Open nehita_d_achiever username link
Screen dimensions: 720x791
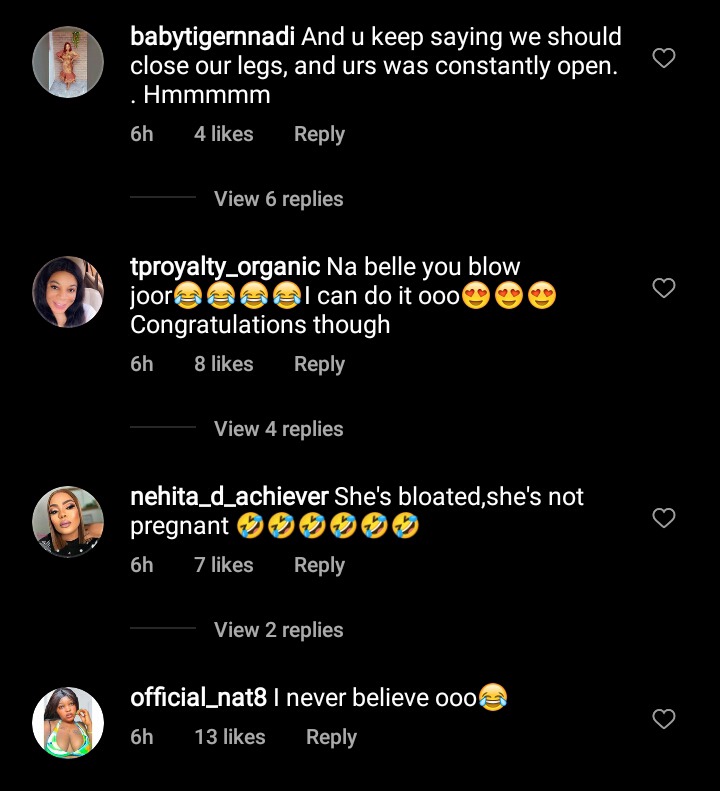229,496
